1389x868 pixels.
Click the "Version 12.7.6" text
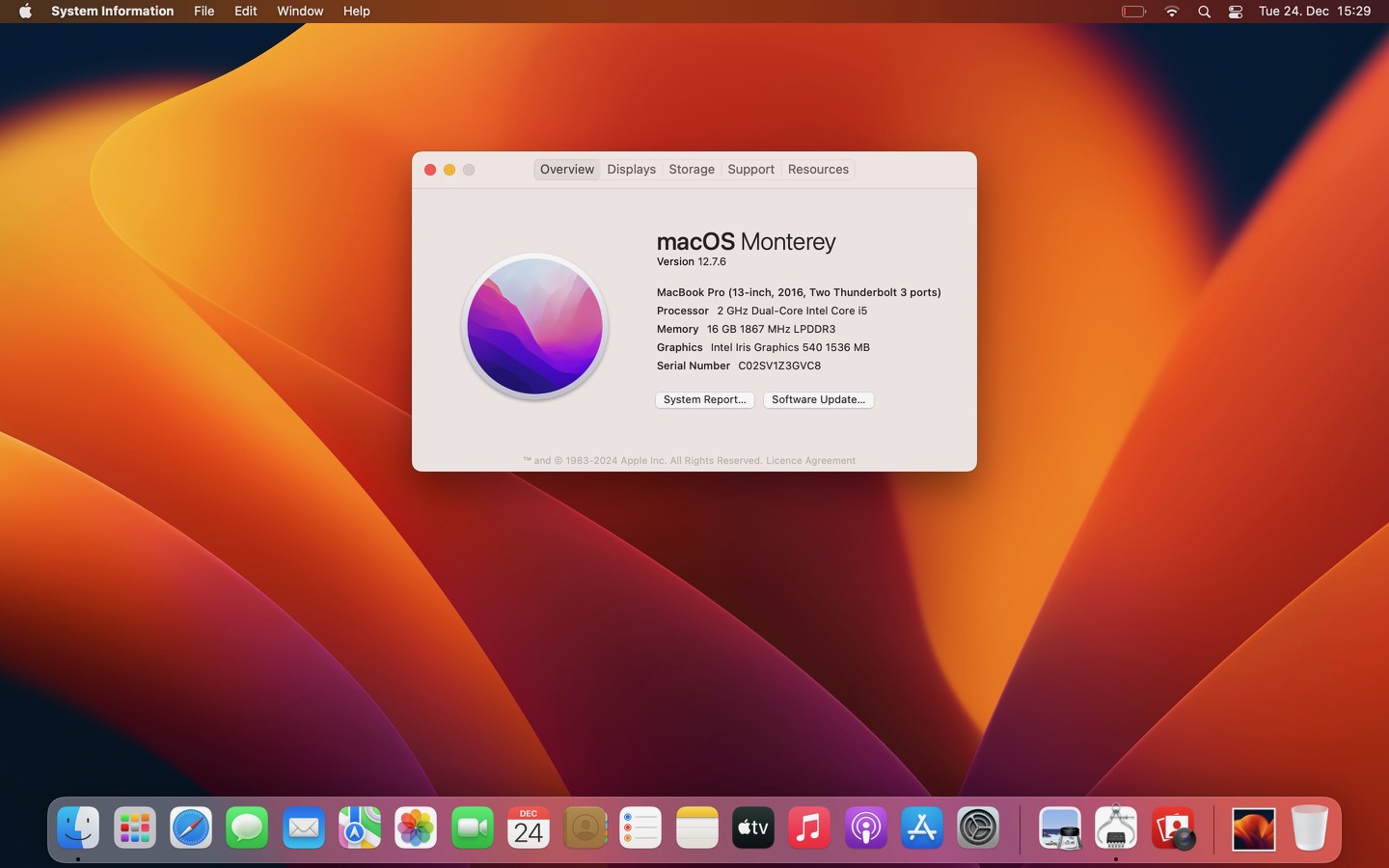(x=692, y=262)
